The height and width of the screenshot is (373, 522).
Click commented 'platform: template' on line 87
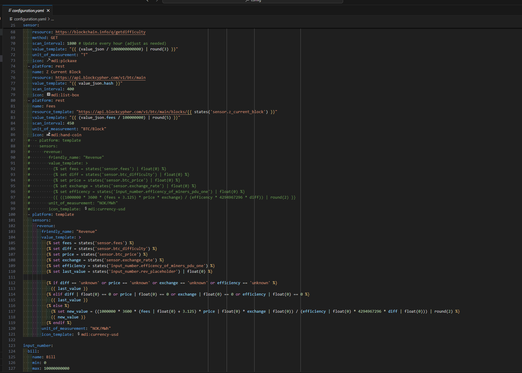pyautogui.click(x=60, y=140)
